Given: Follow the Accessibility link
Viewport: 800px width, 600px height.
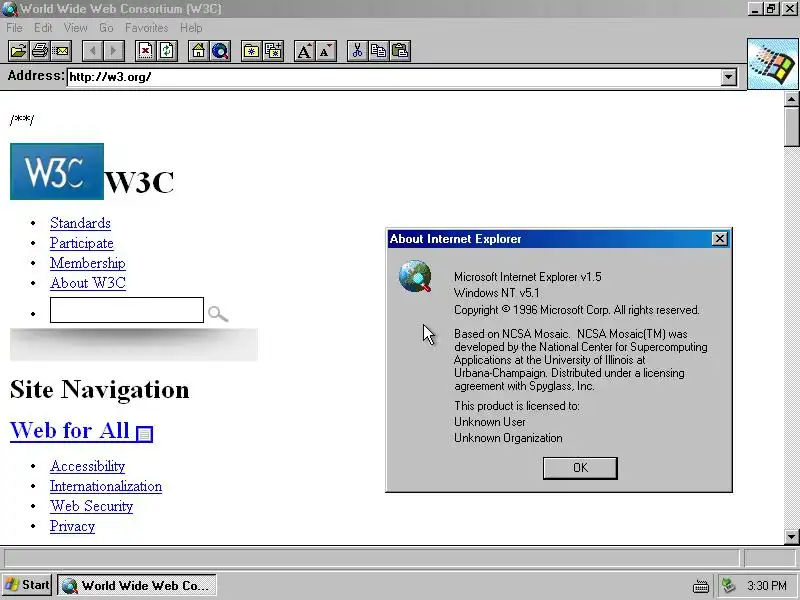Looking at the screenshot, I should click(87, 466).
